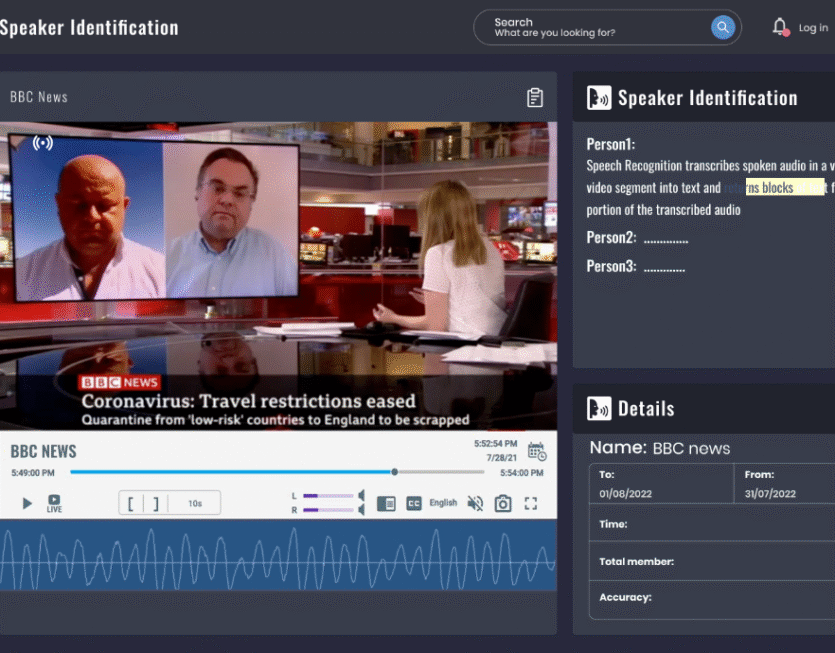
Task: Open the calendar date-time picker
Action: coord(537,451)
